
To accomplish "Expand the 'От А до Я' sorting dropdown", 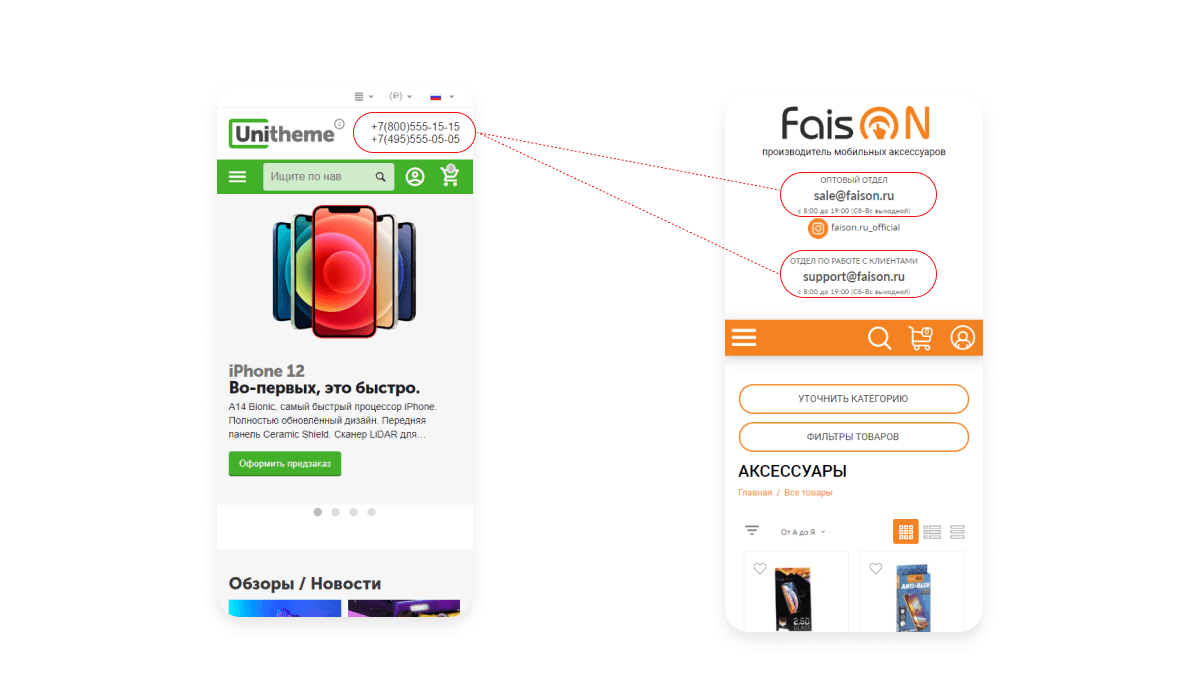I will (x=803, y=532).
